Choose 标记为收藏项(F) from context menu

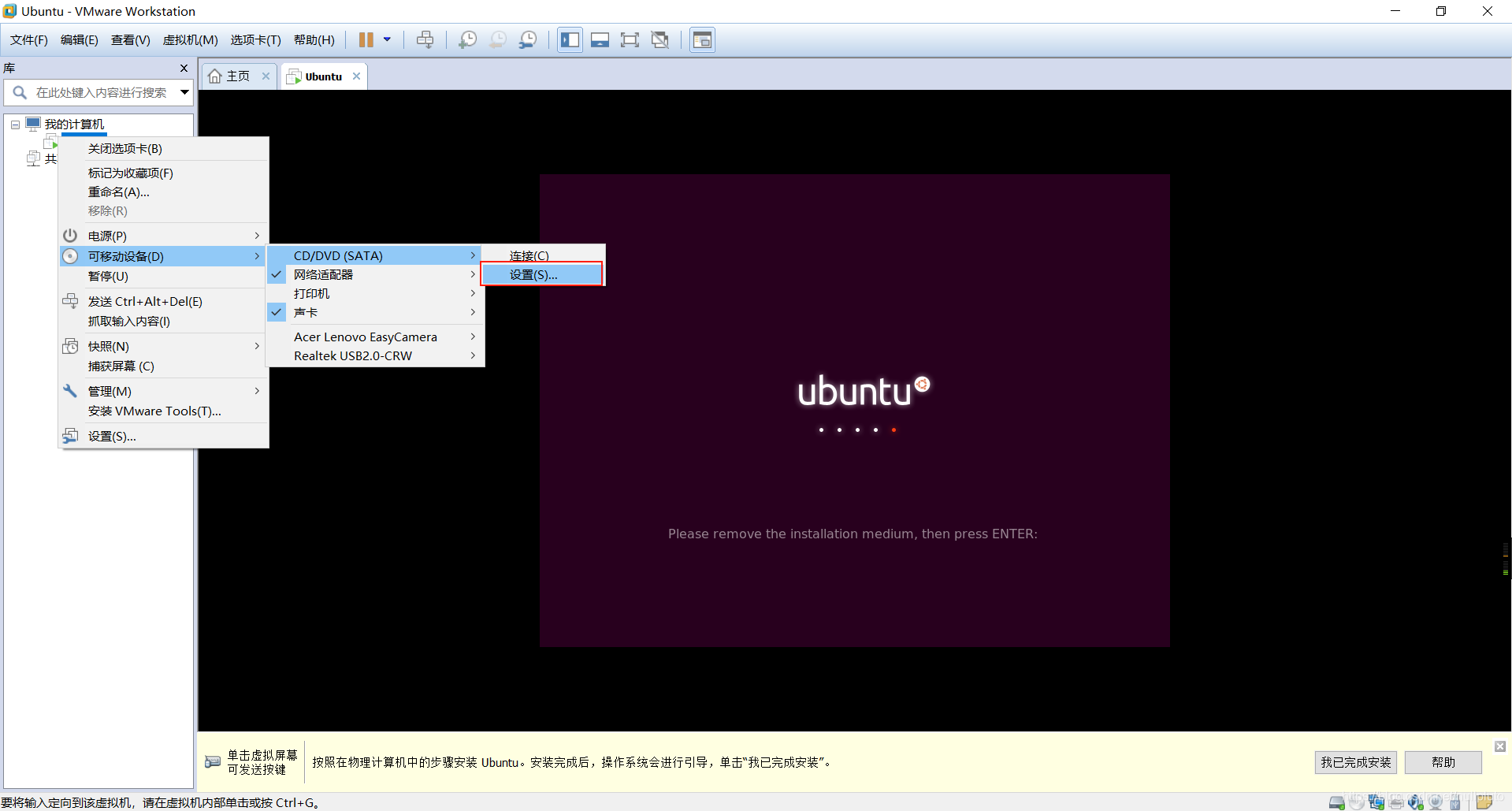[x=163, y=173]
